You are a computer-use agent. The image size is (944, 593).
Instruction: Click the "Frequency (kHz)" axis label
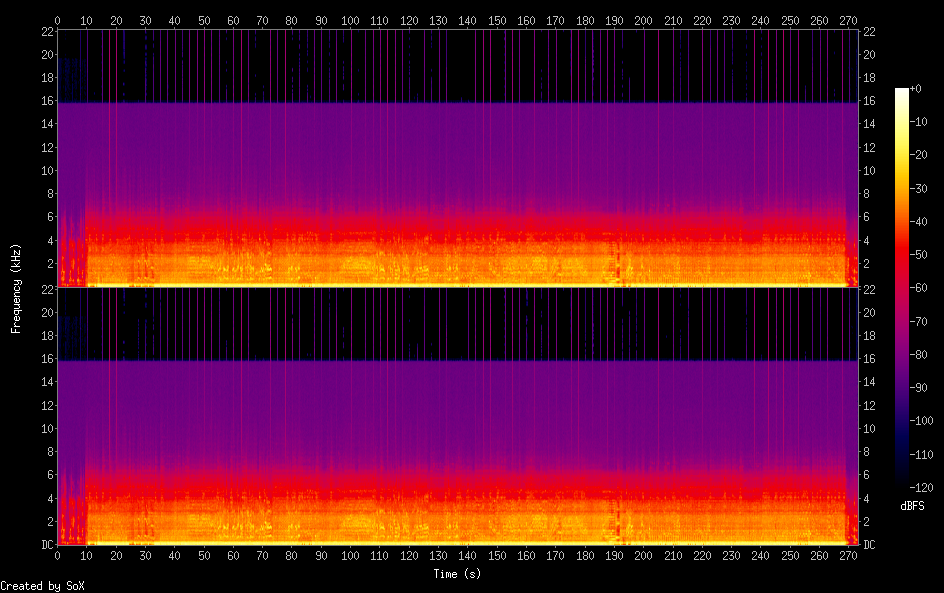pos(16,288)
